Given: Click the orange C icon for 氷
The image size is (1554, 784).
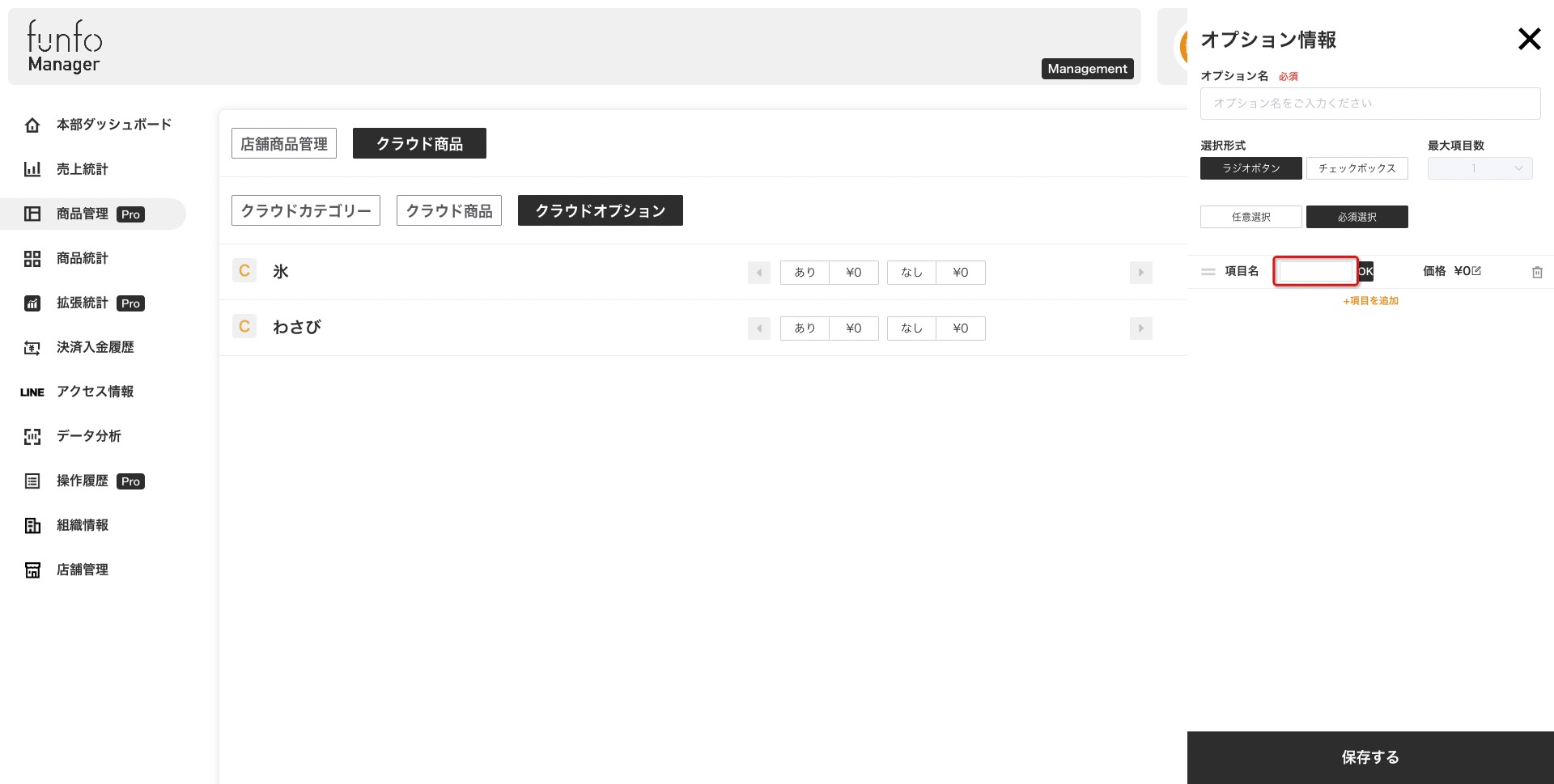Looking at the screenshot, I should pyautogui.click(x=244, y=270).
